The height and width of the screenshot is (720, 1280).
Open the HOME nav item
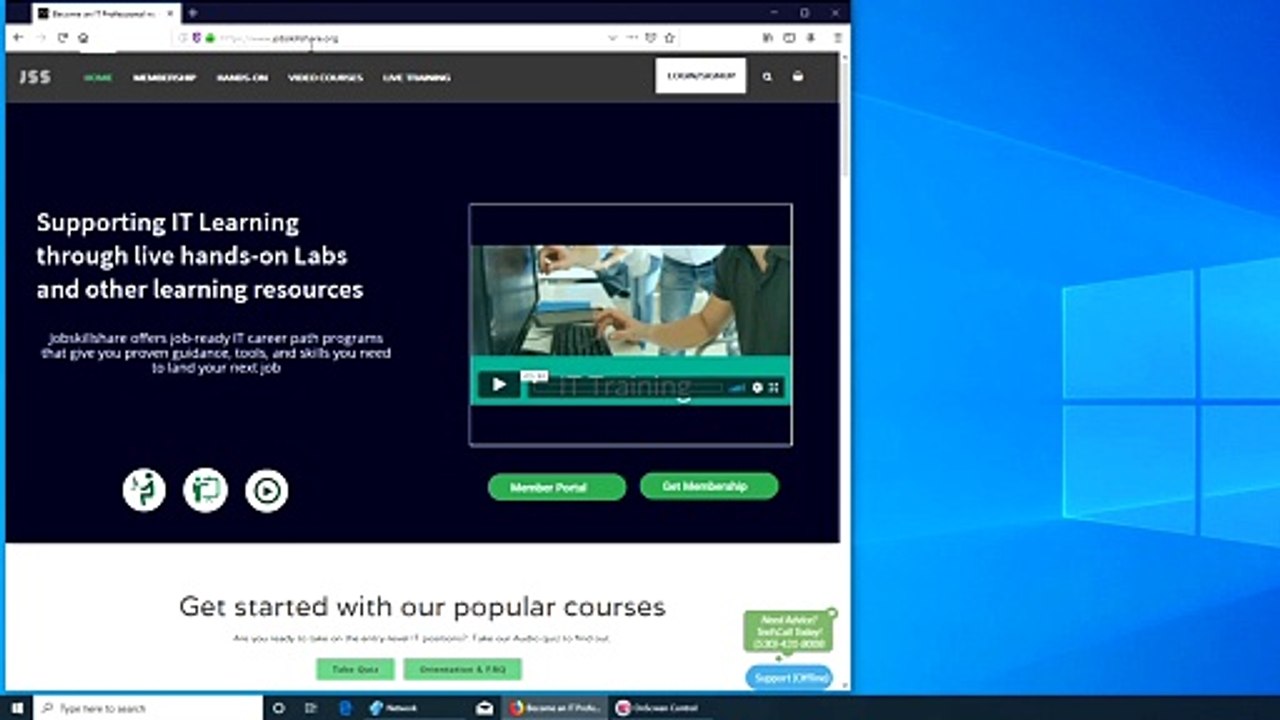click(98, 77)
